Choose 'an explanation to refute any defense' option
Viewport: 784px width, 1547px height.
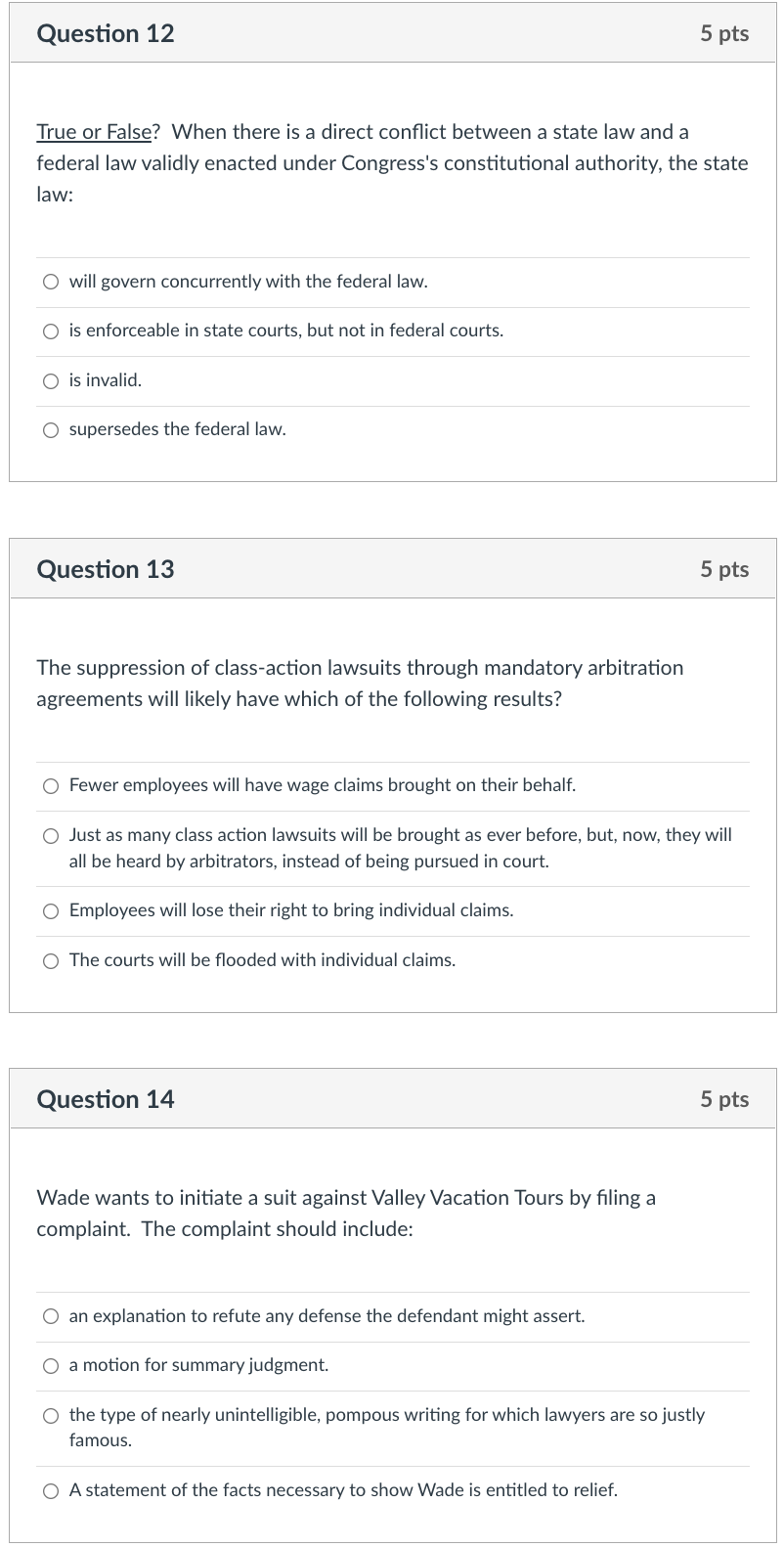pyautogui.click(x=50, y=1316)
